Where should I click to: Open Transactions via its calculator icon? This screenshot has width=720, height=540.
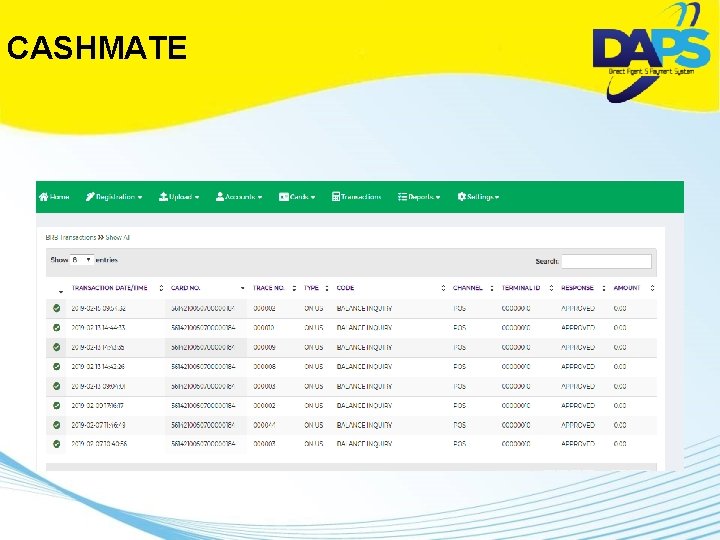click(336, 197)
